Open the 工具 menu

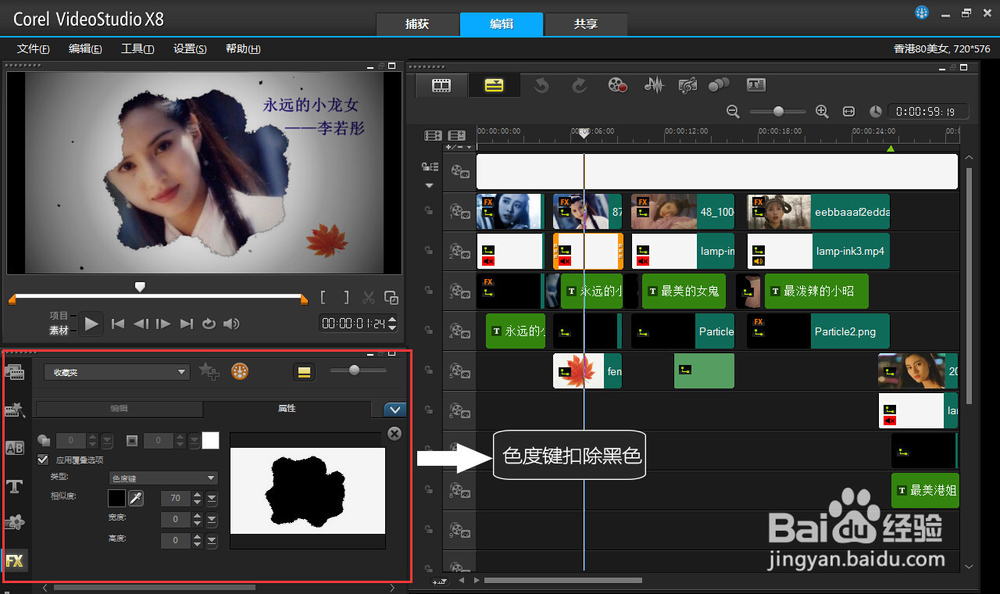click(137, 49)
